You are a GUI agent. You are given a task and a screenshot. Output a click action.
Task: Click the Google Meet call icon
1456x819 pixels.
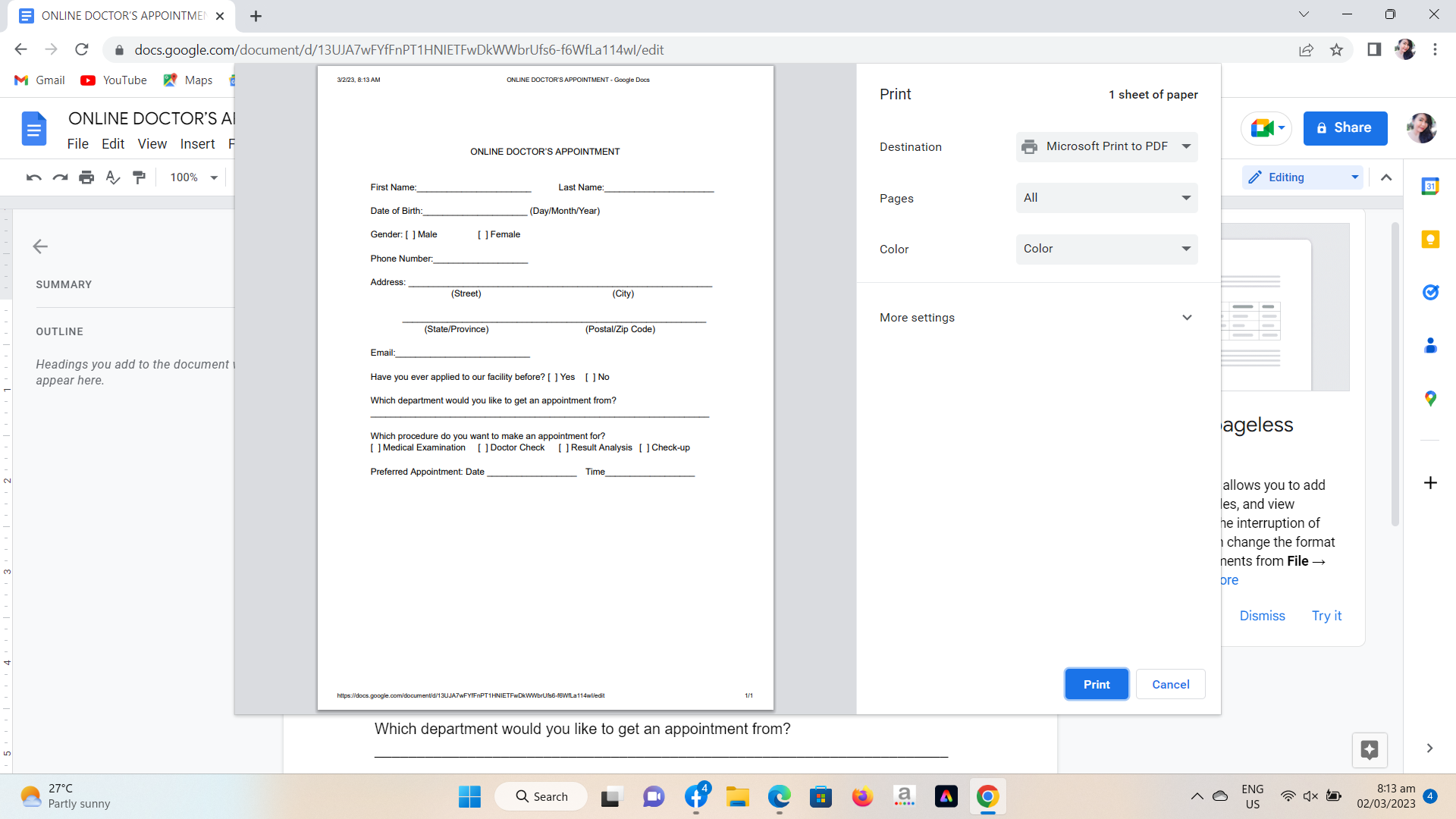(x=1262, y=128)
